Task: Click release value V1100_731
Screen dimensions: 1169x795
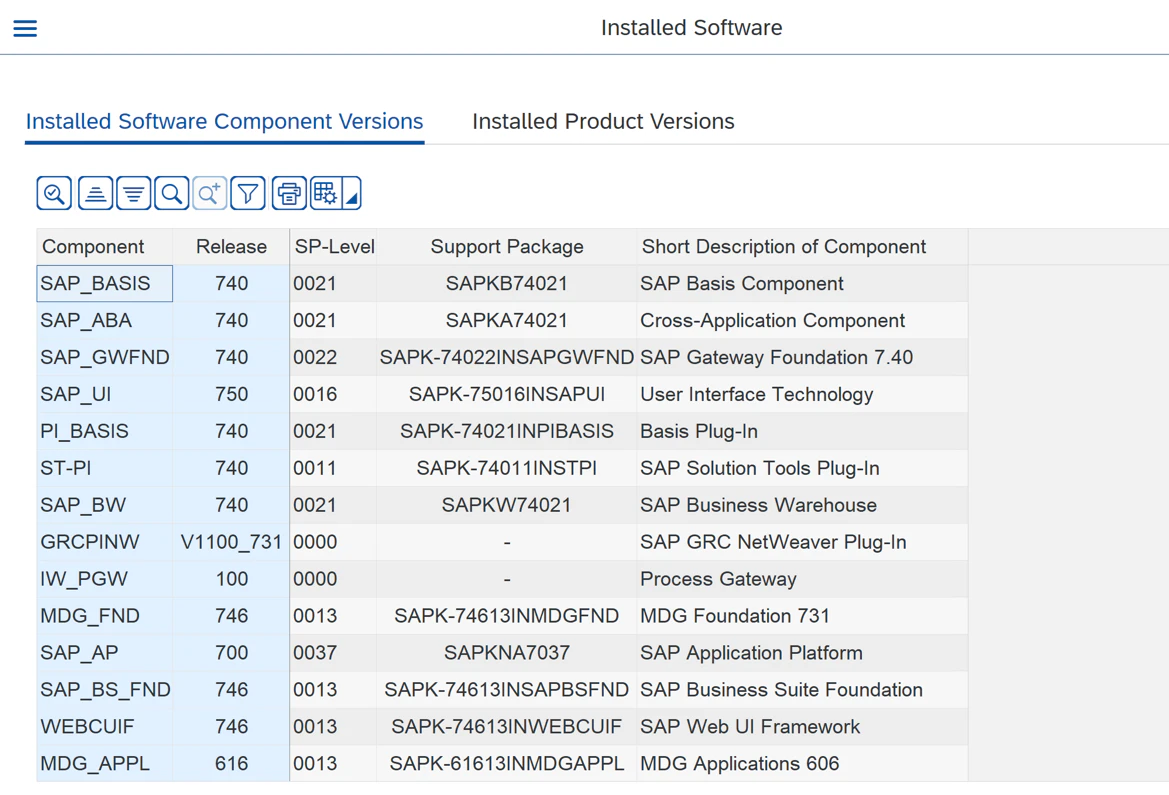Action: [231, 542]
